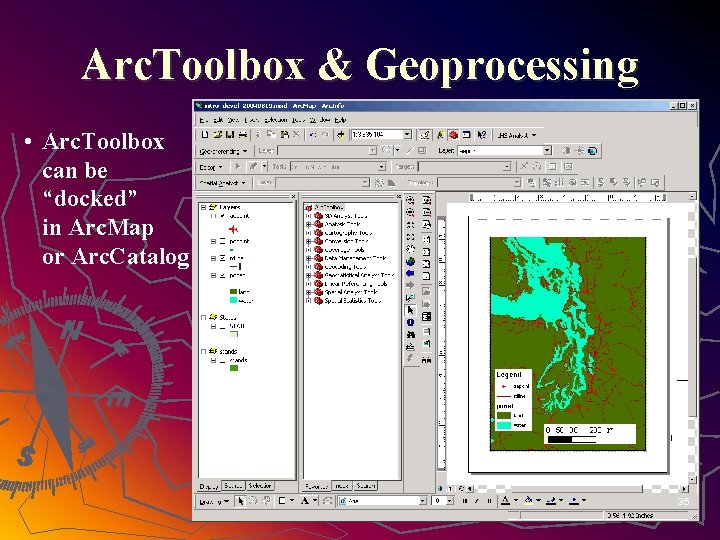Click the ArcToolbox root node icon
720x540 pixels.
309,208
